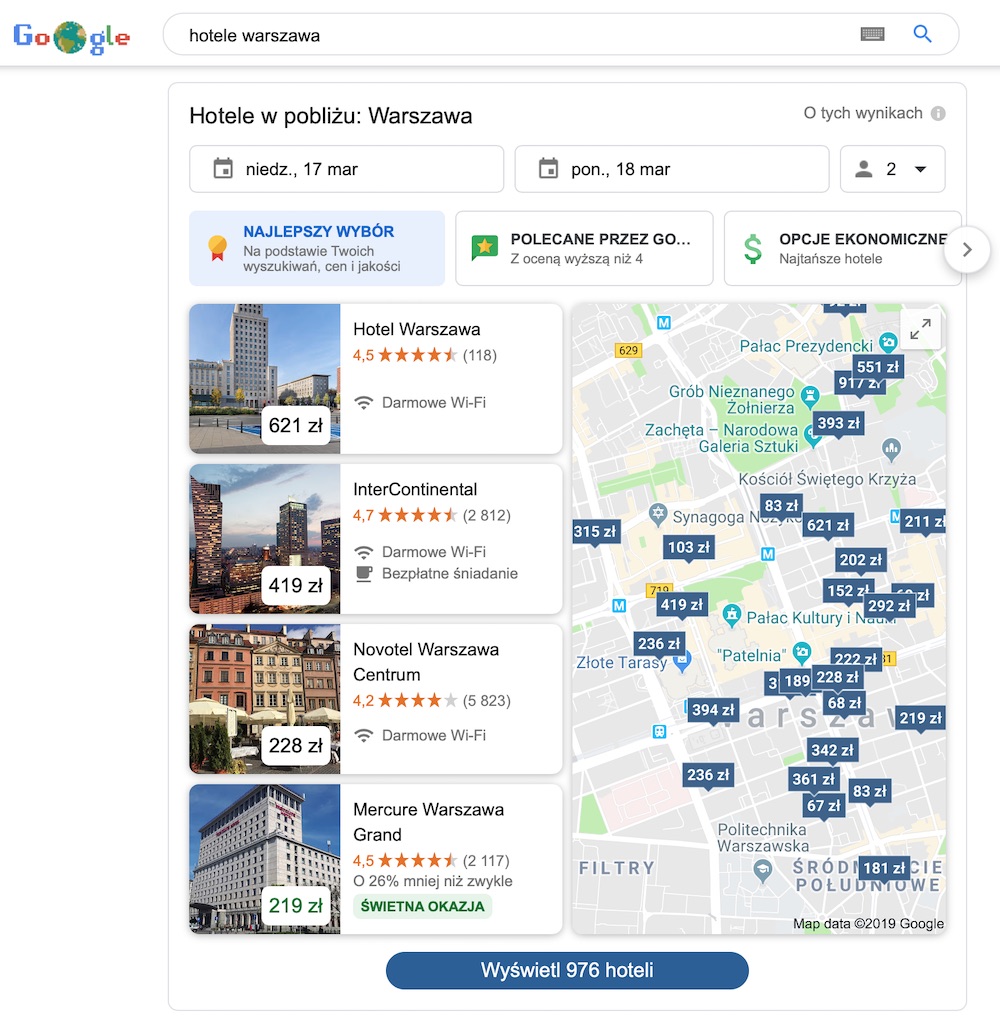Click InterContinental photo thumbnail

265,539
